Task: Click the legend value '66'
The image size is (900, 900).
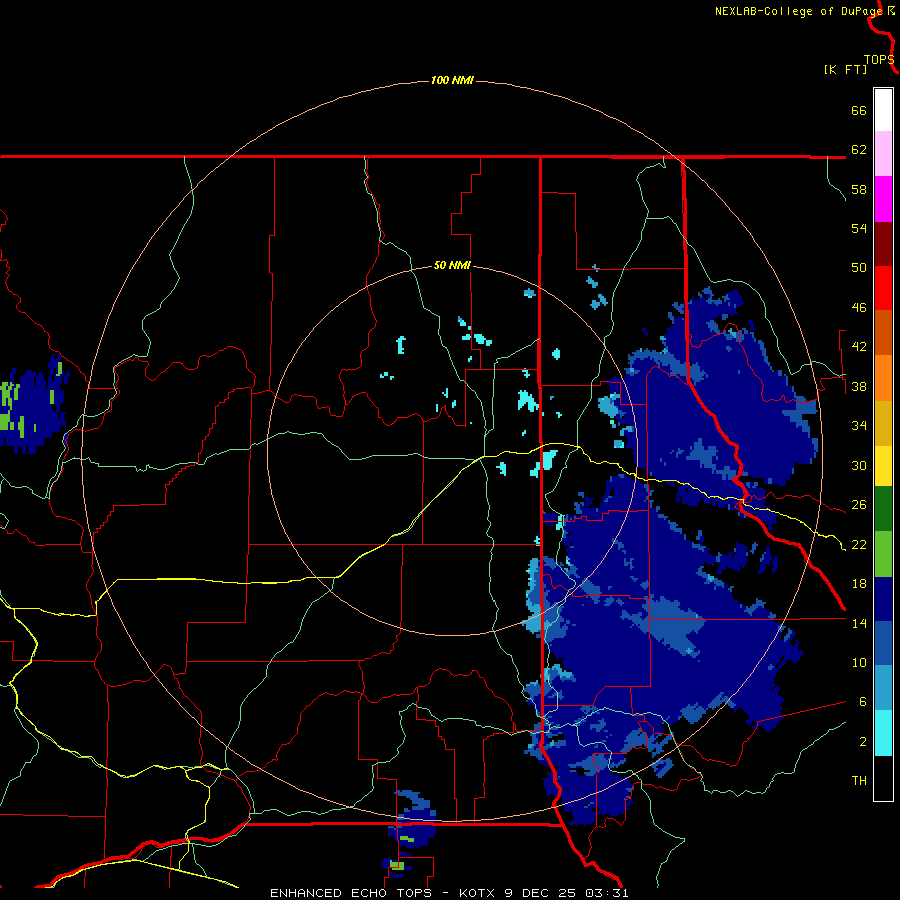Action: tap(859, 110)
